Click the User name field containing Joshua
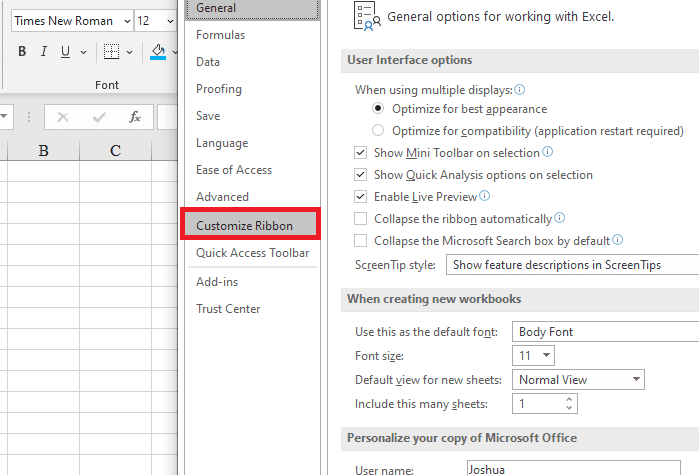 [574, 468]
